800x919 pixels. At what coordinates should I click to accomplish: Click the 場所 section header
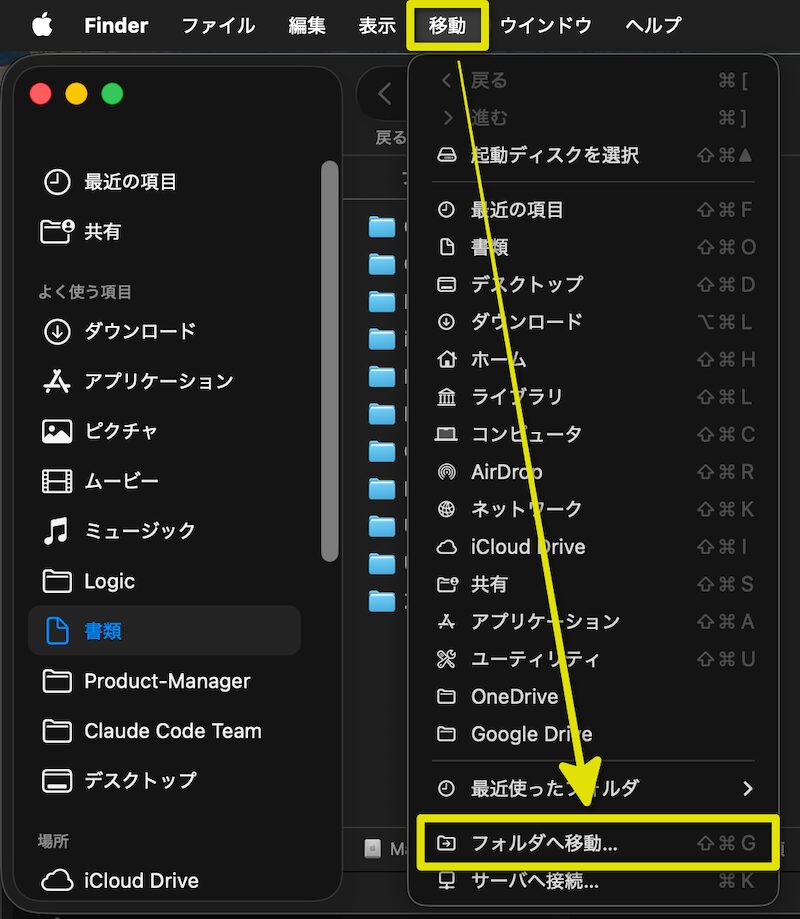point(53,841)
